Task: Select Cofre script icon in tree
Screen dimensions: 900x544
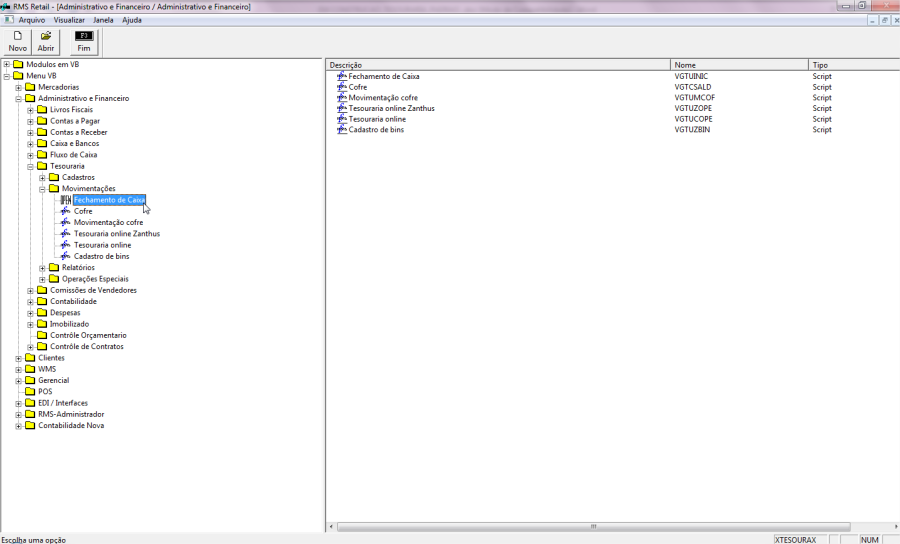Action: click(65, 211)
